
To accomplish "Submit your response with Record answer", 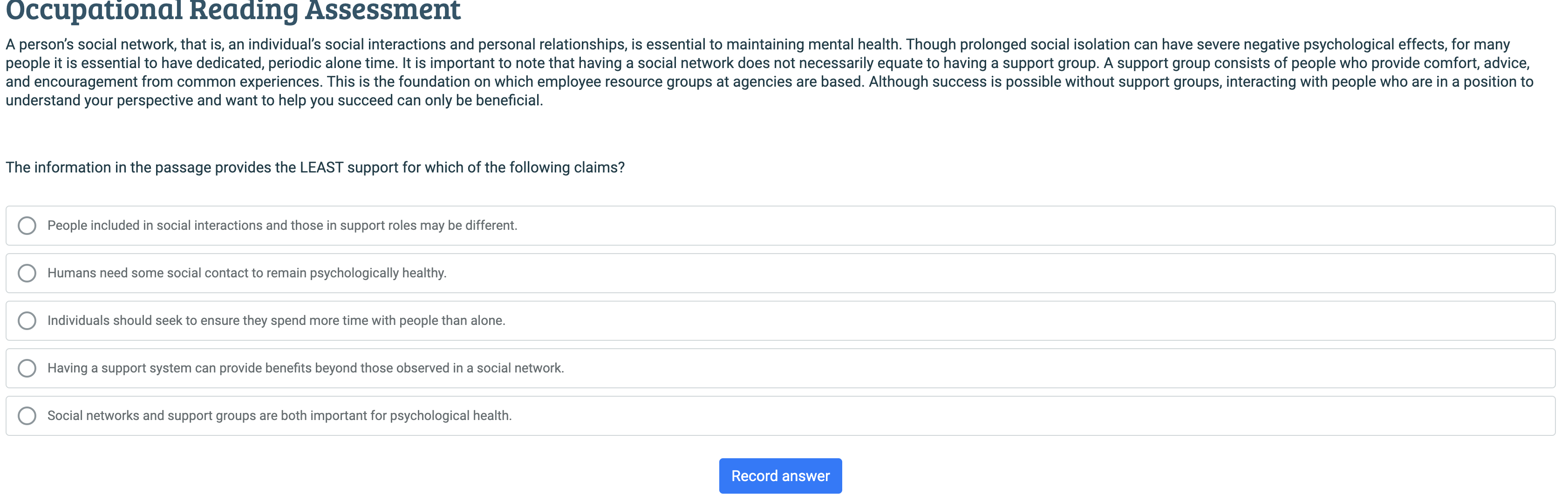I will 781,475.
